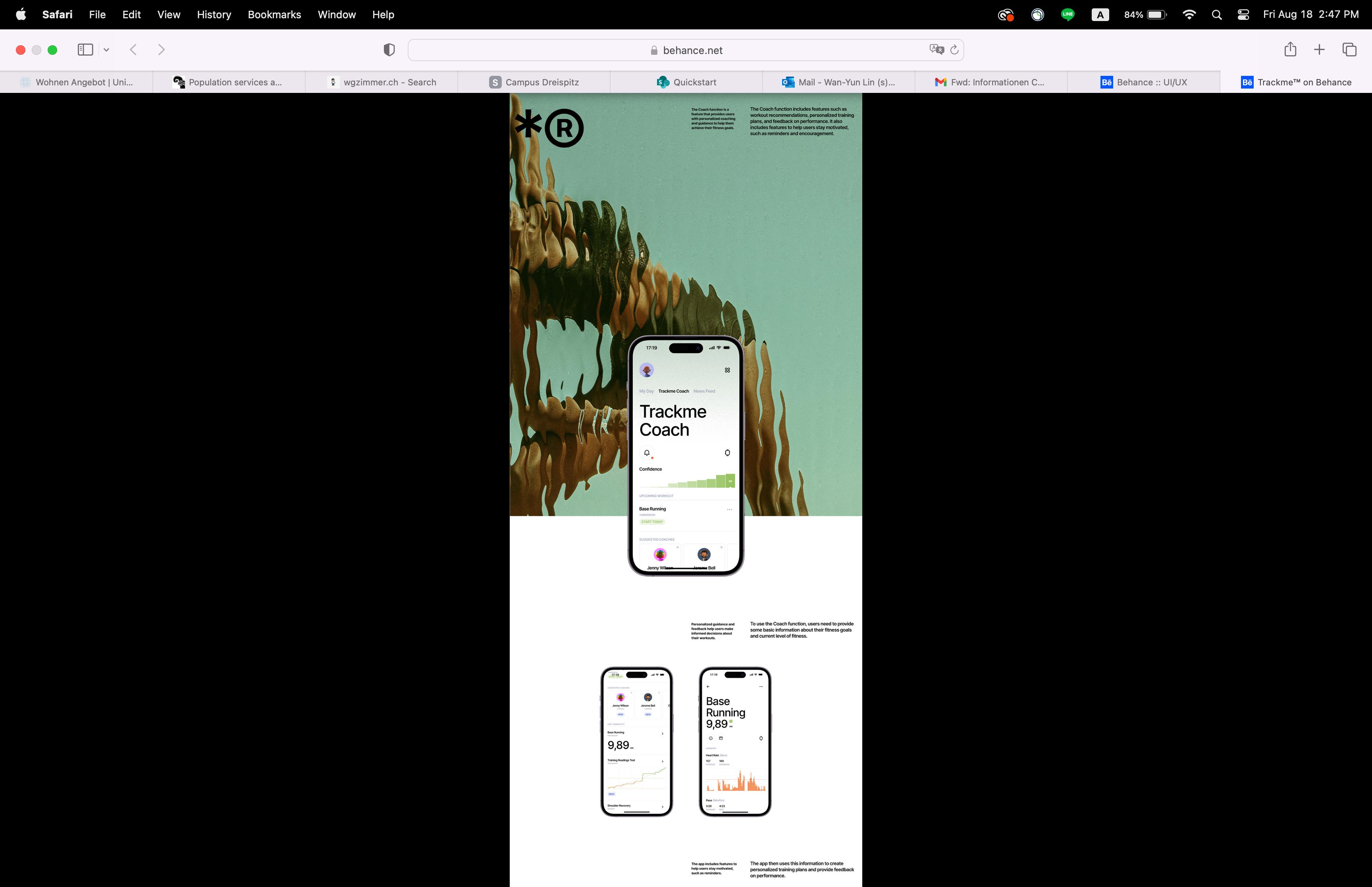
Task: Switch to the Behance :: UI/UX tab
Action: pyautogui.click(x=1143, y=82)
